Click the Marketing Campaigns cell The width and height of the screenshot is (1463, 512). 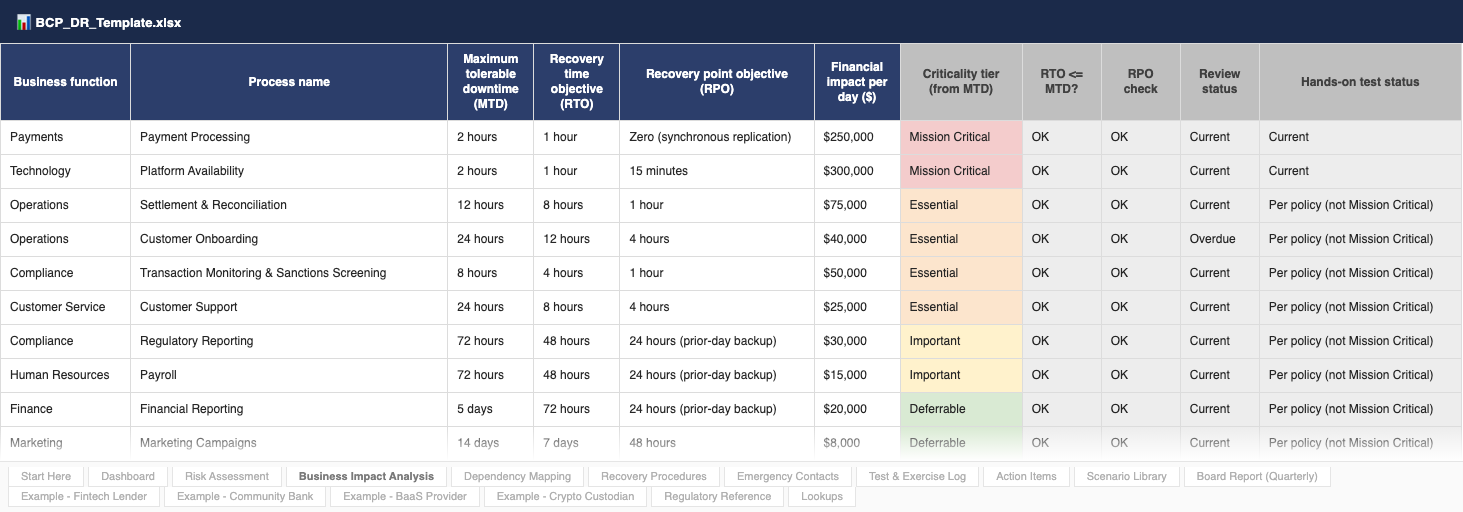tap(289, 443)
